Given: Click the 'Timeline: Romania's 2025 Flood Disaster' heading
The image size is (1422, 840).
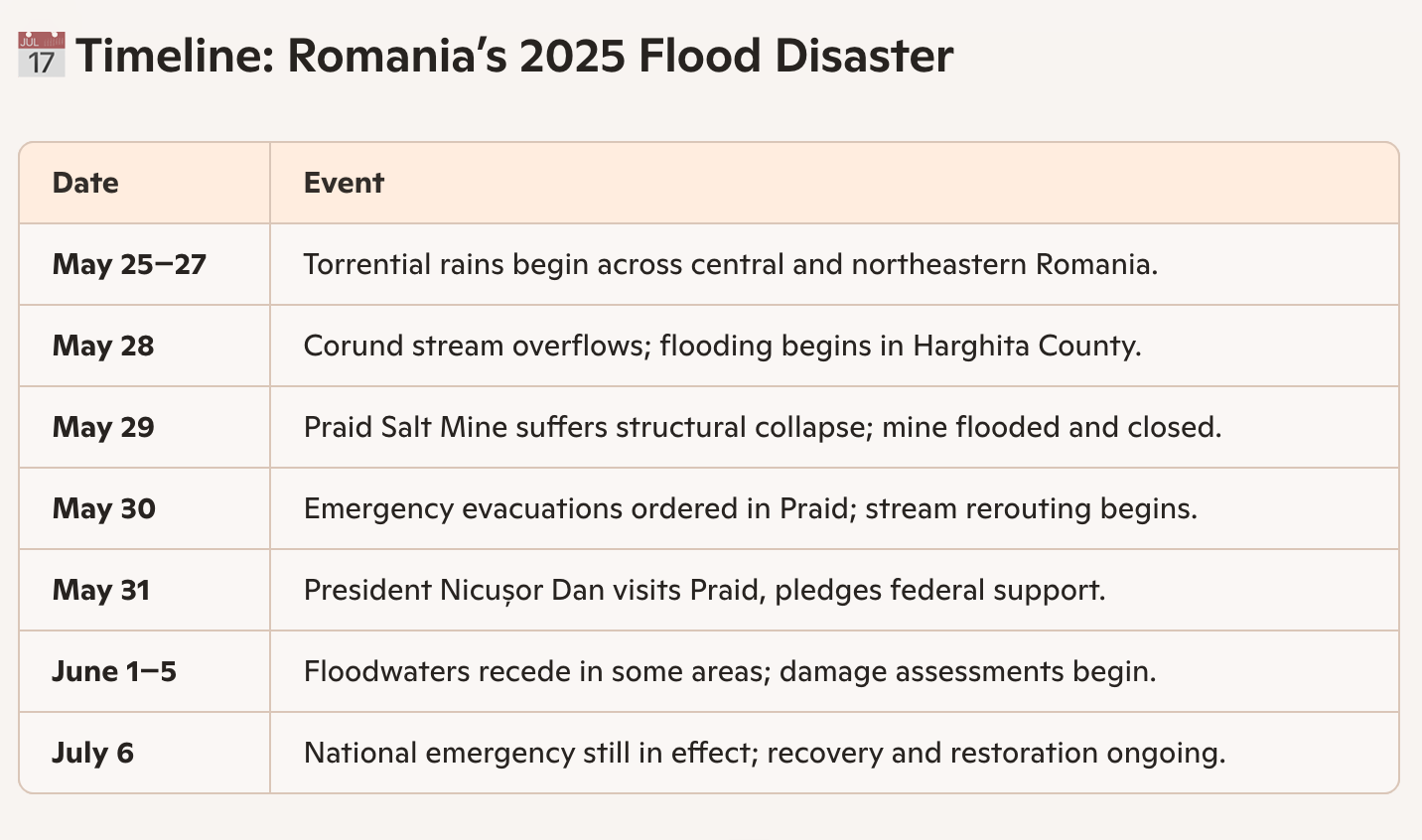Looking at the screenshot, I should point(514,56).
